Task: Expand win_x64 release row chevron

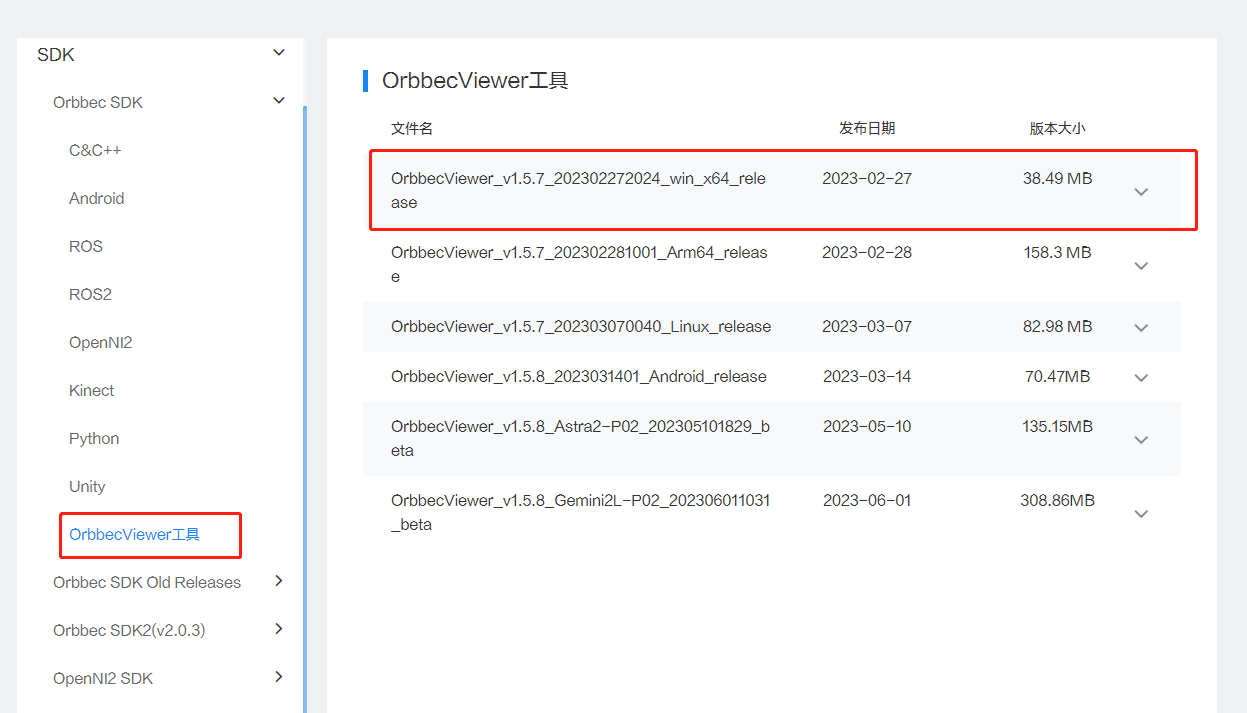Action: click(x=1141, y=191)
